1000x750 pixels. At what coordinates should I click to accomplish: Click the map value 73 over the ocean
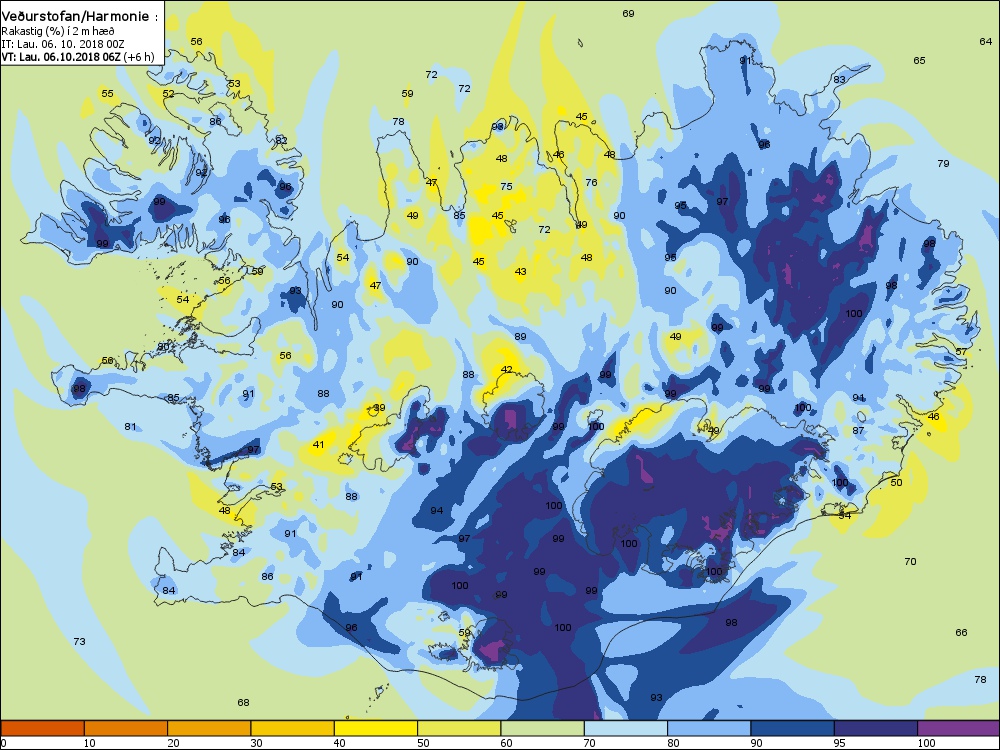coord(79,642)
